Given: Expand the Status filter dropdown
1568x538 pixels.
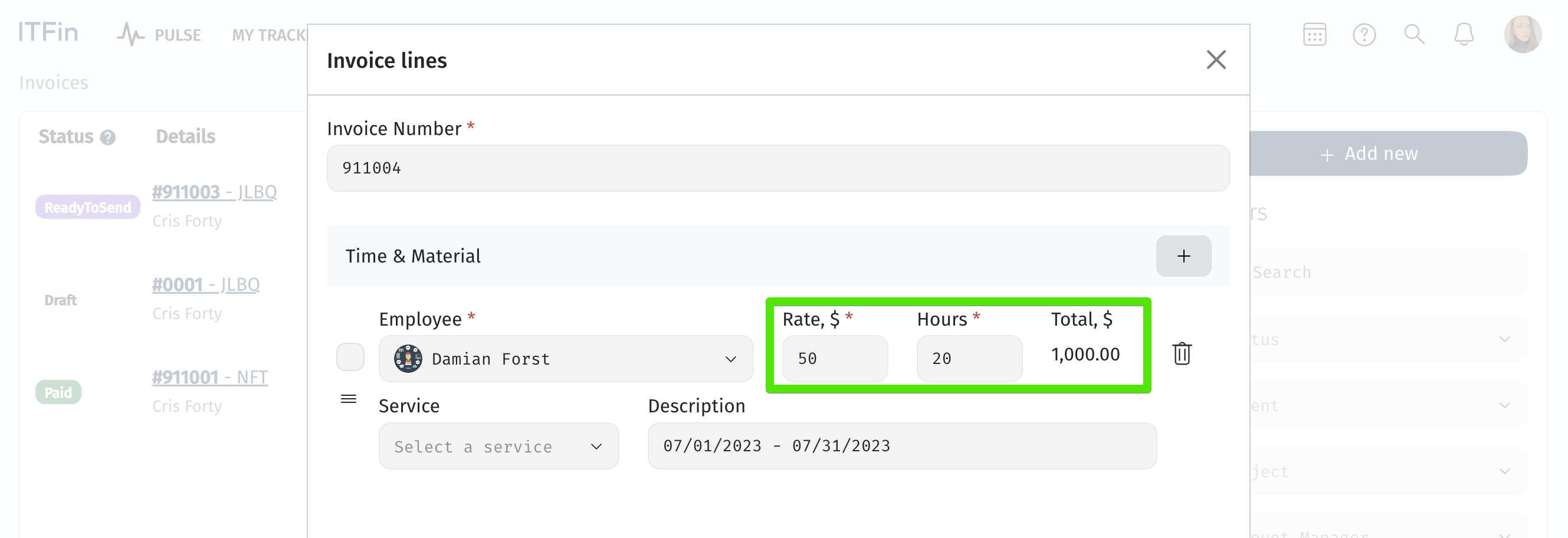Looking at the screenshot, I should tap(1388, 339).
